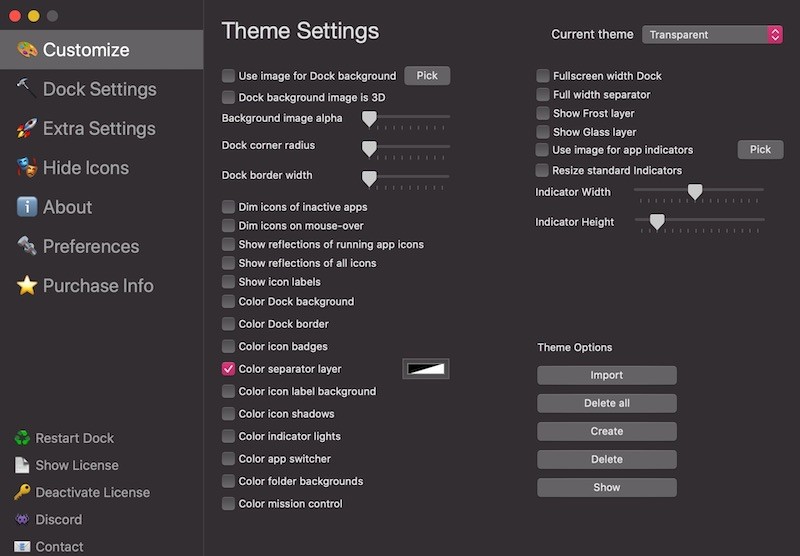Image resolution: width=800 pixels, height=556 pixels.
Task: Check Dim icons of inactive apps
Action: (x=228, y=207)
